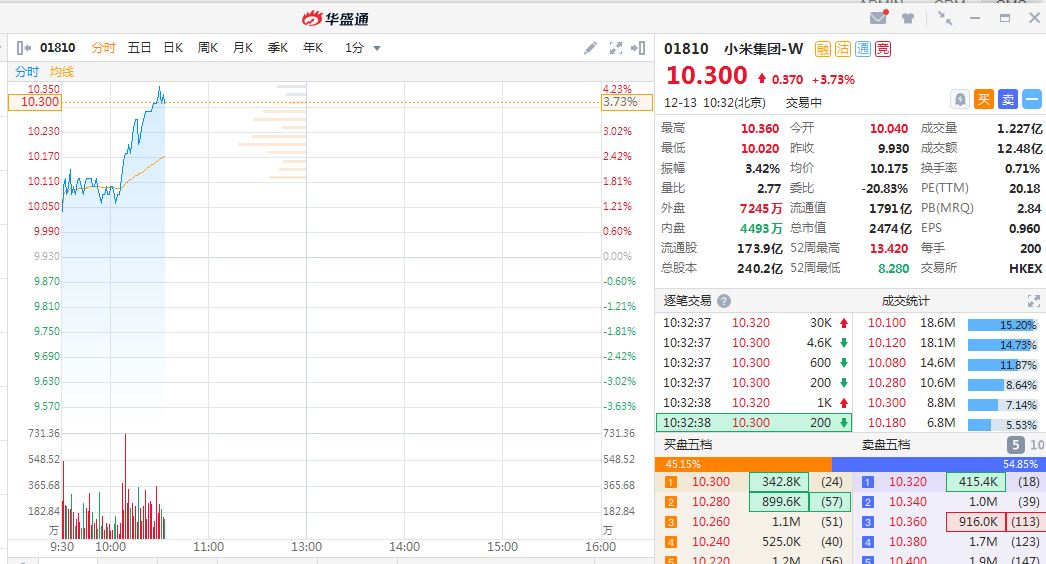Toggle the orange 均线 average line legend
This screenshot has width=1046, height=564.
click(62, 71)
